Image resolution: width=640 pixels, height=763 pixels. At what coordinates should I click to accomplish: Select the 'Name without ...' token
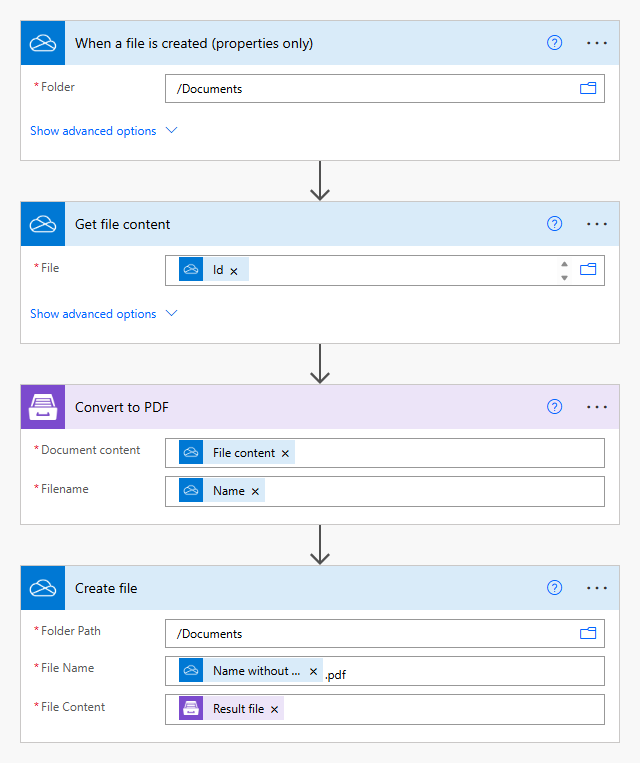[x=251, y=671]
